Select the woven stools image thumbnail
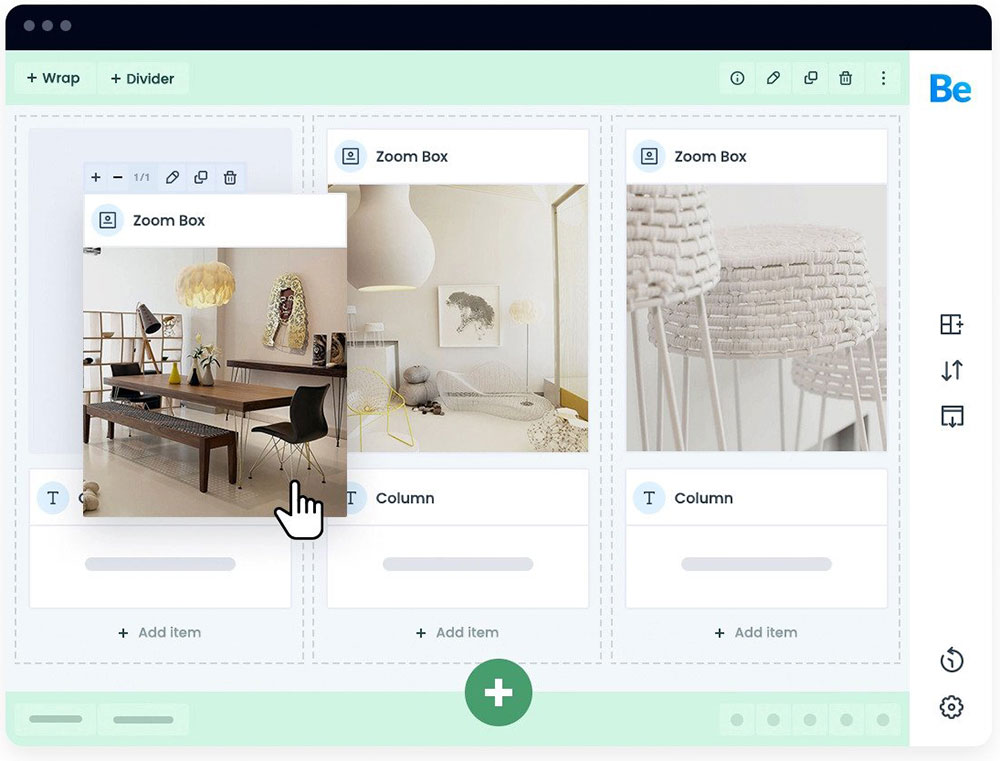 coord(756,318)
